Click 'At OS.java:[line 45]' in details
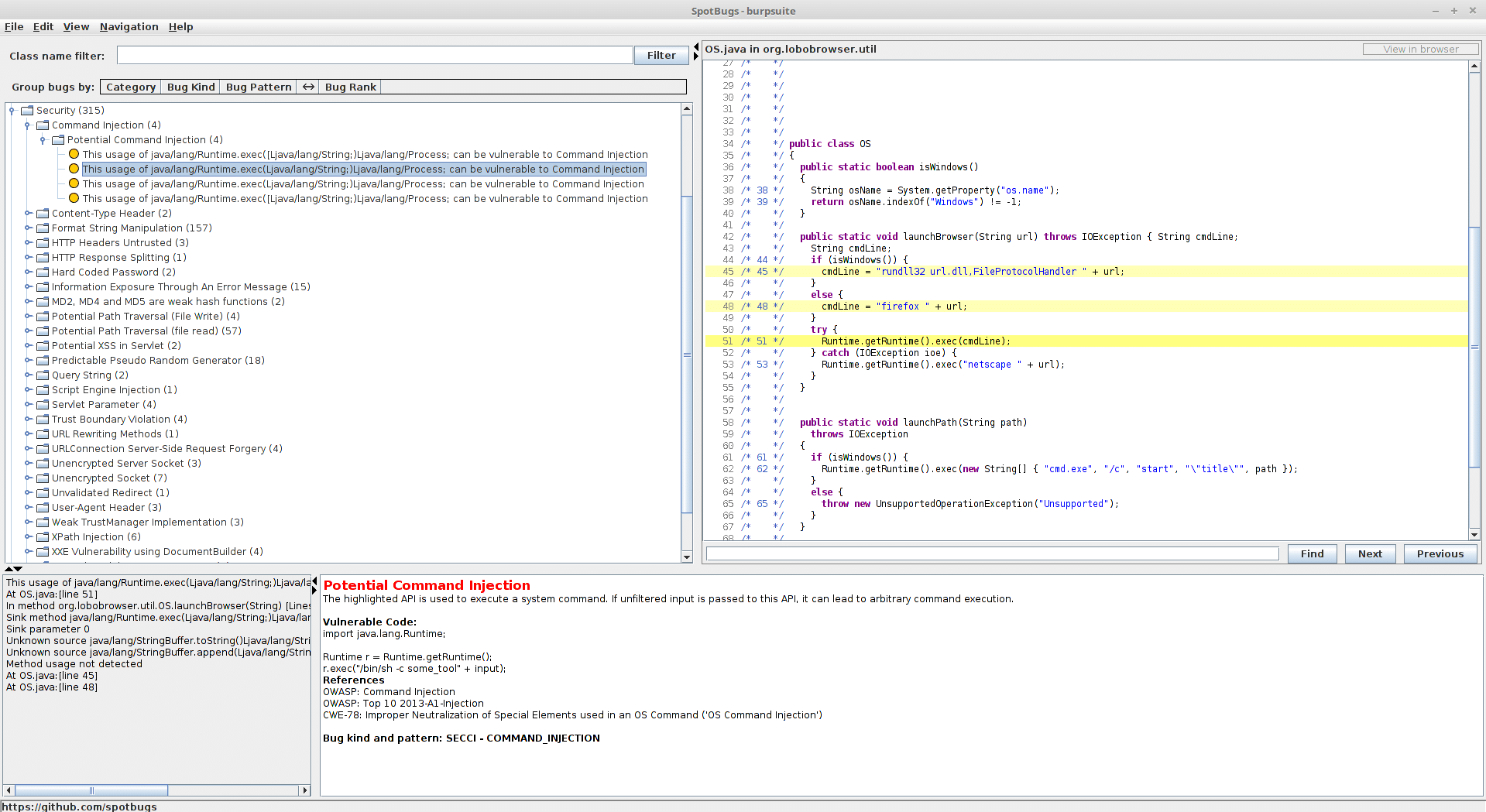1486x812 pixels. tap(52, 676)
